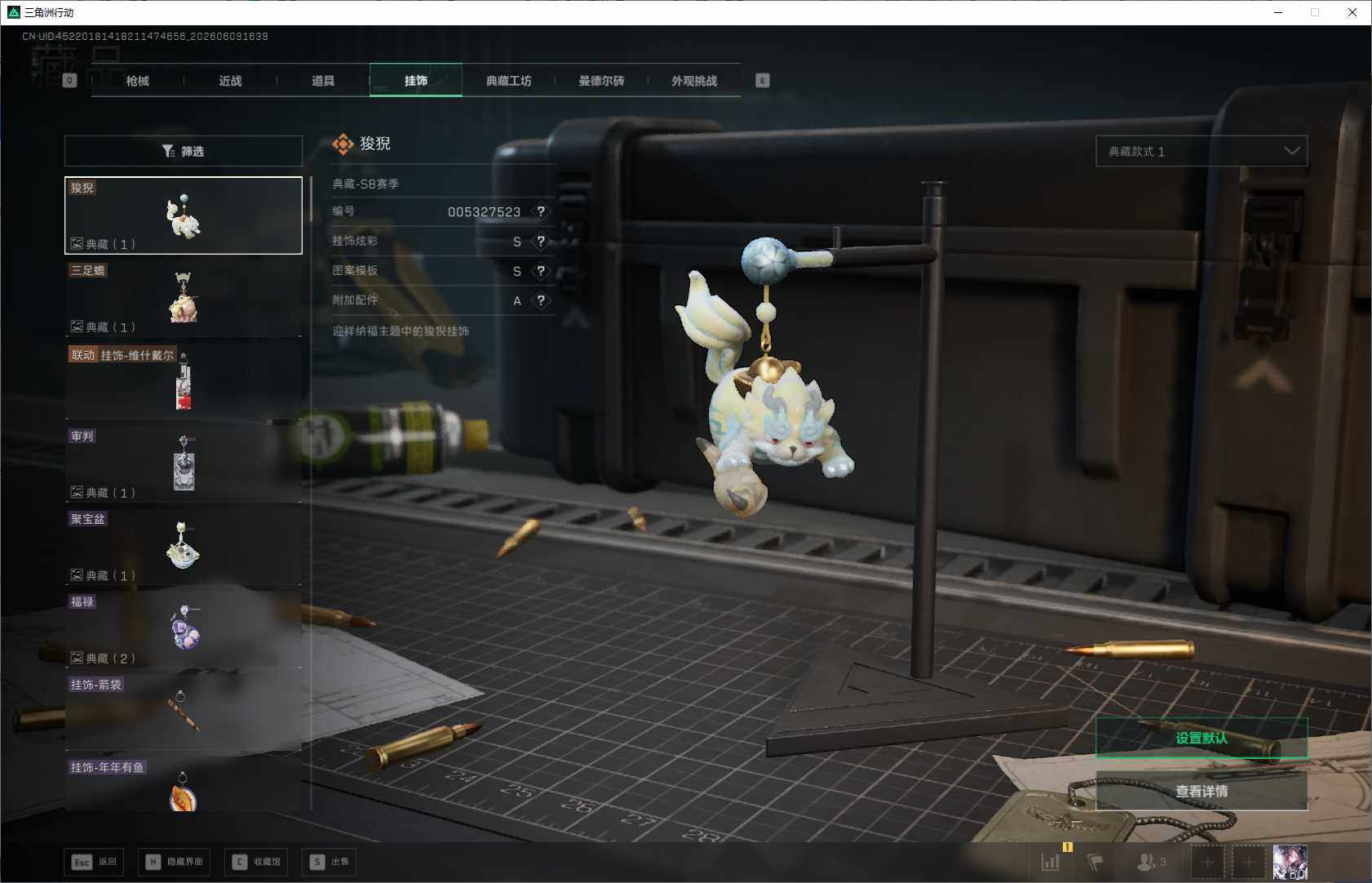Click the flag icon in bottom bar
The height and width of the screenshot is (883, 1372).
[x=1095, y=861]
